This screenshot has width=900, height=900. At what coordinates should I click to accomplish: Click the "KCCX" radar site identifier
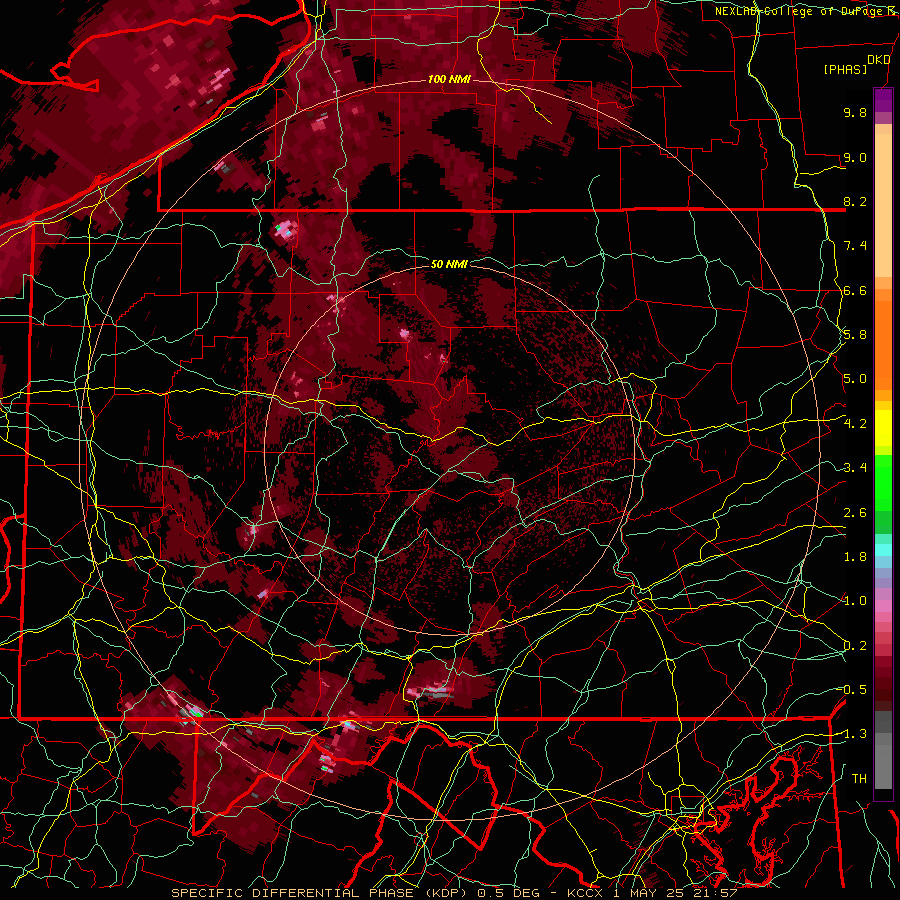[585, 893]
